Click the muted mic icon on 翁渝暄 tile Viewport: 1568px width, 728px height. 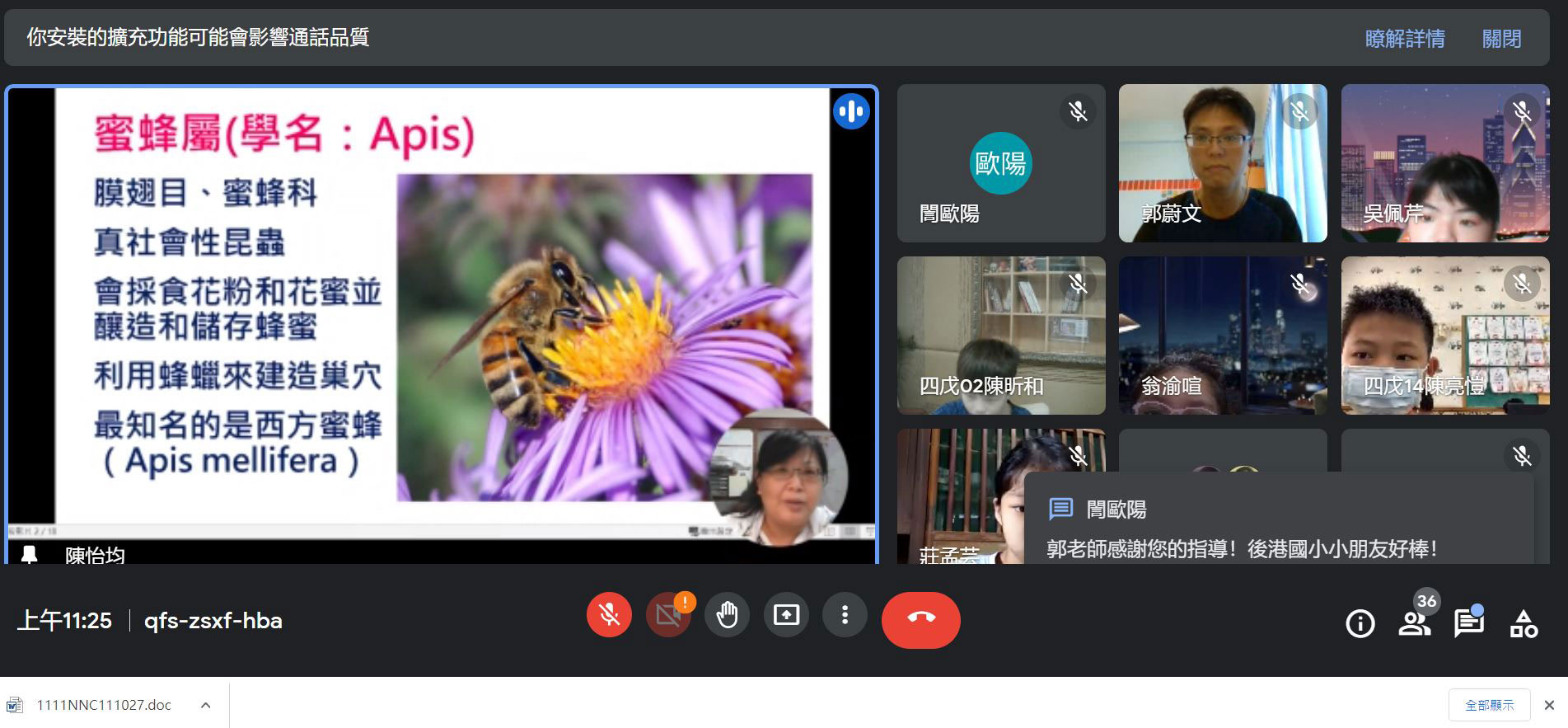point(1299,284)
